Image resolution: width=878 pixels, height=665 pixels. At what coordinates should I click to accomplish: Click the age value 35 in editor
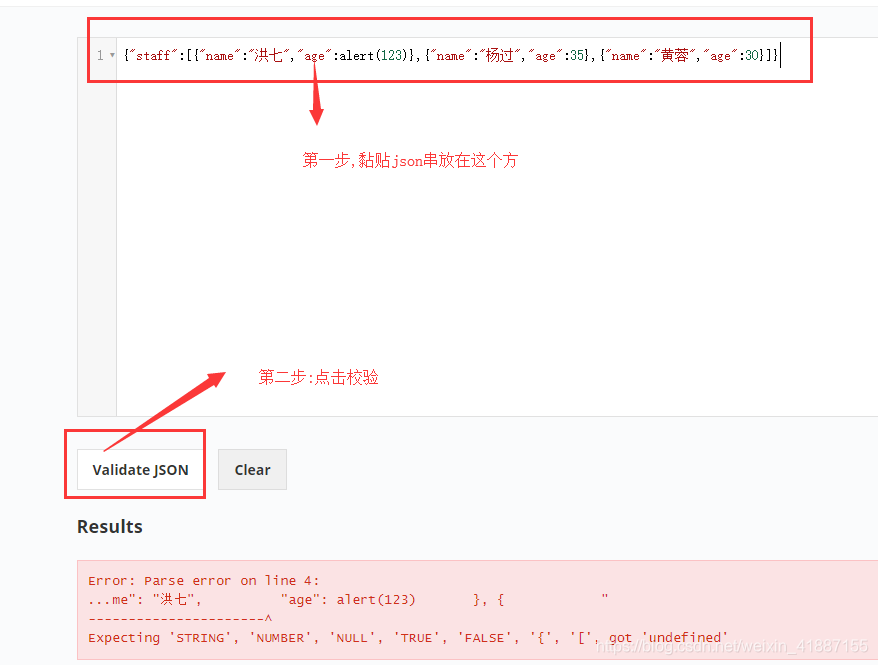(x=577, y=55)
